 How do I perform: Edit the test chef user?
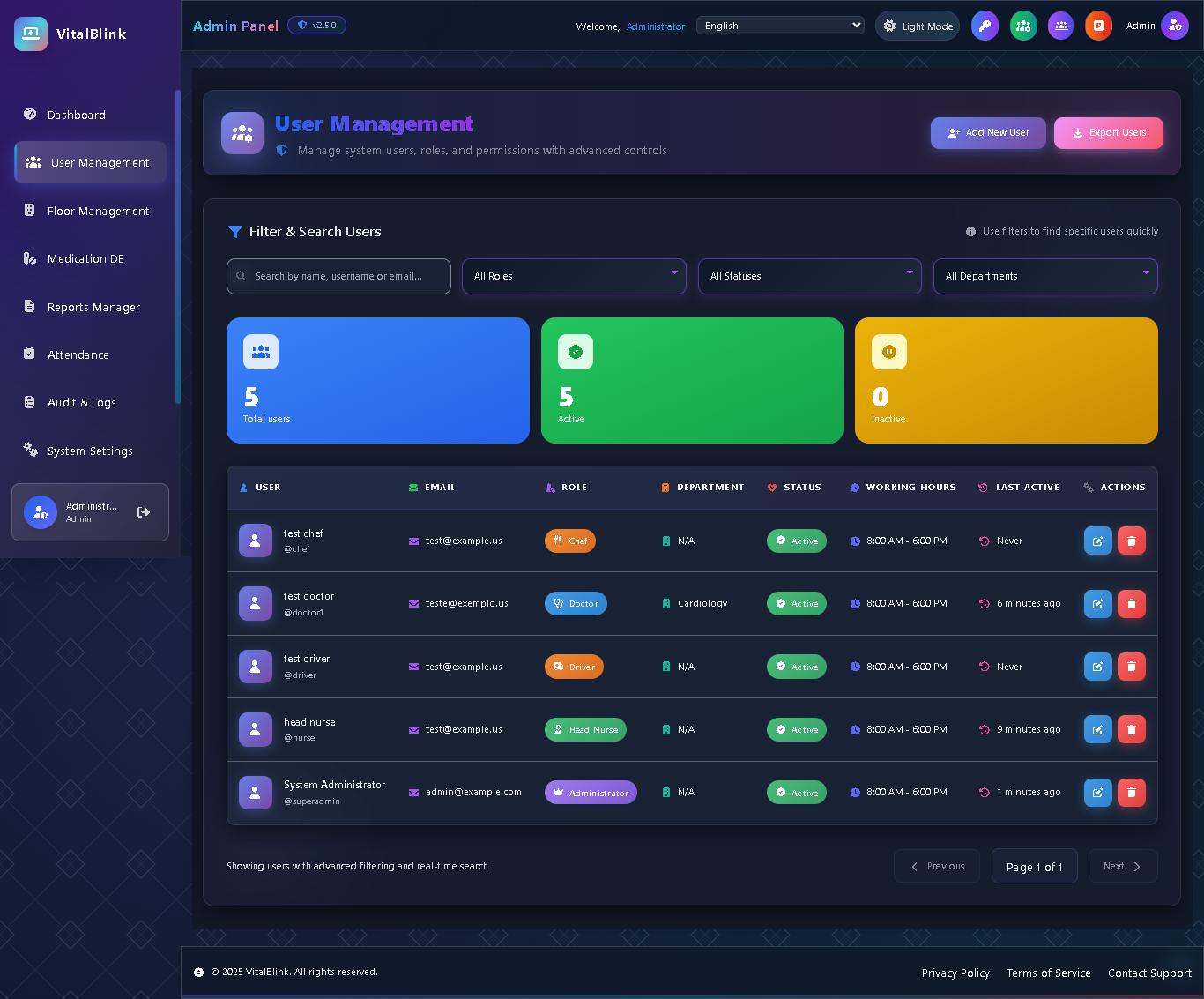click(1097, 541)
